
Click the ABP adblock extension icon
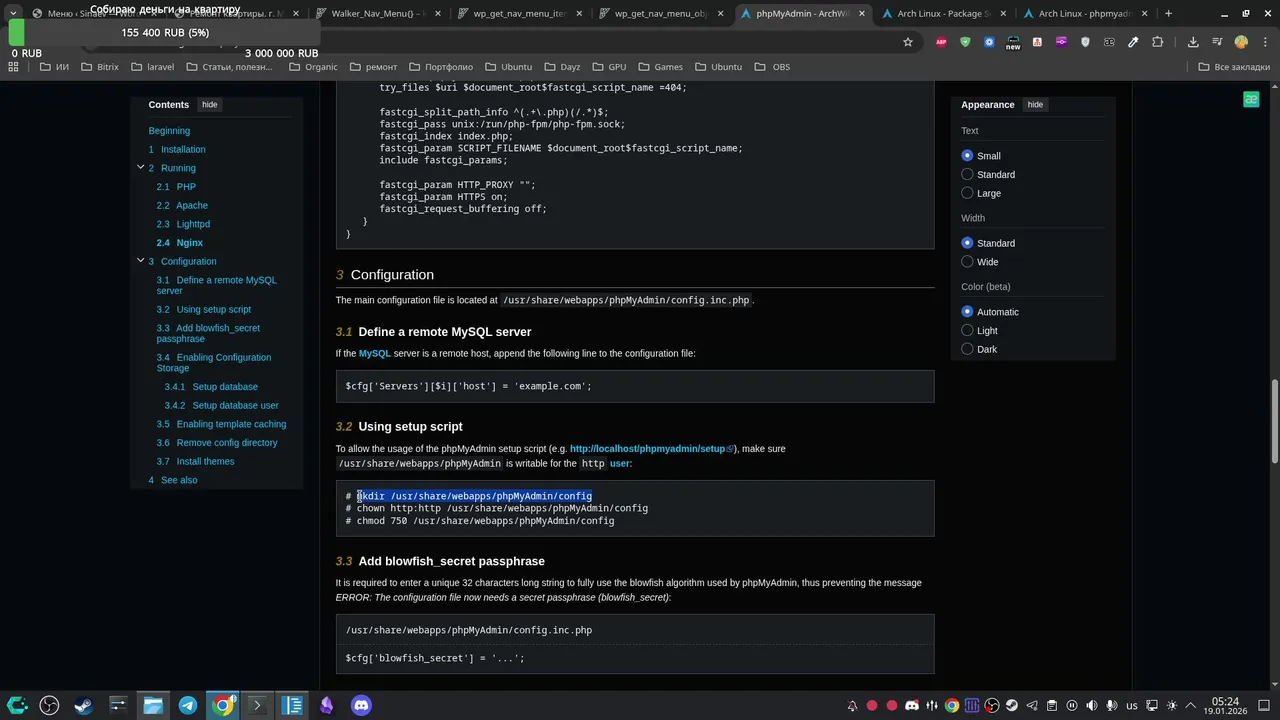click(941, 42)
